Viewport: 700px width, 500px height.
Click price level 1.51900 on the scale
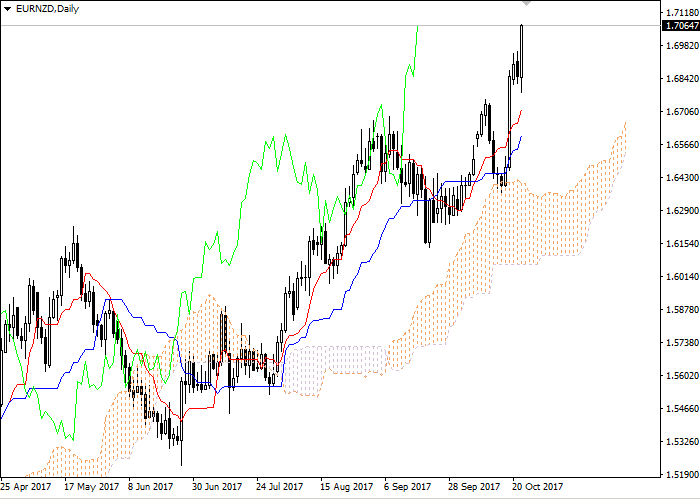point(682,475)
